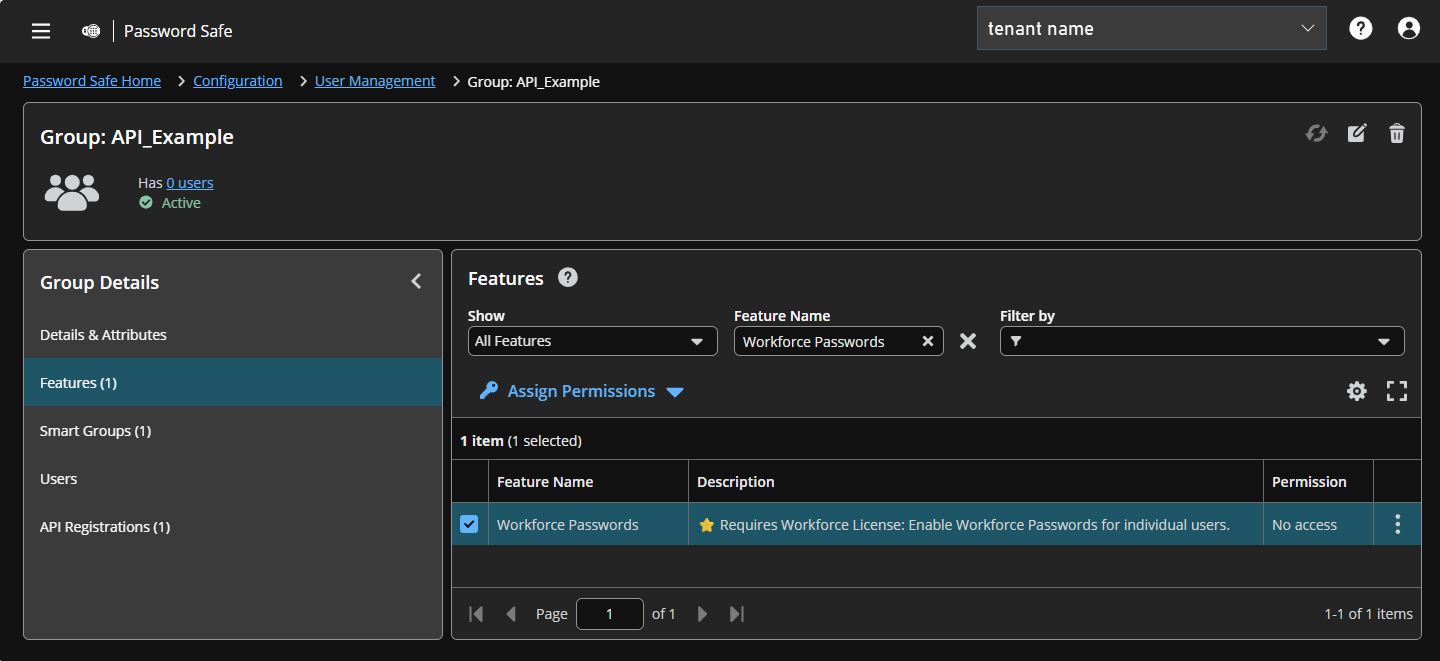This screenshot has height=661, width=1440.
Task: Open the grid settings gear in Features panel
Action: [1357, 391]
